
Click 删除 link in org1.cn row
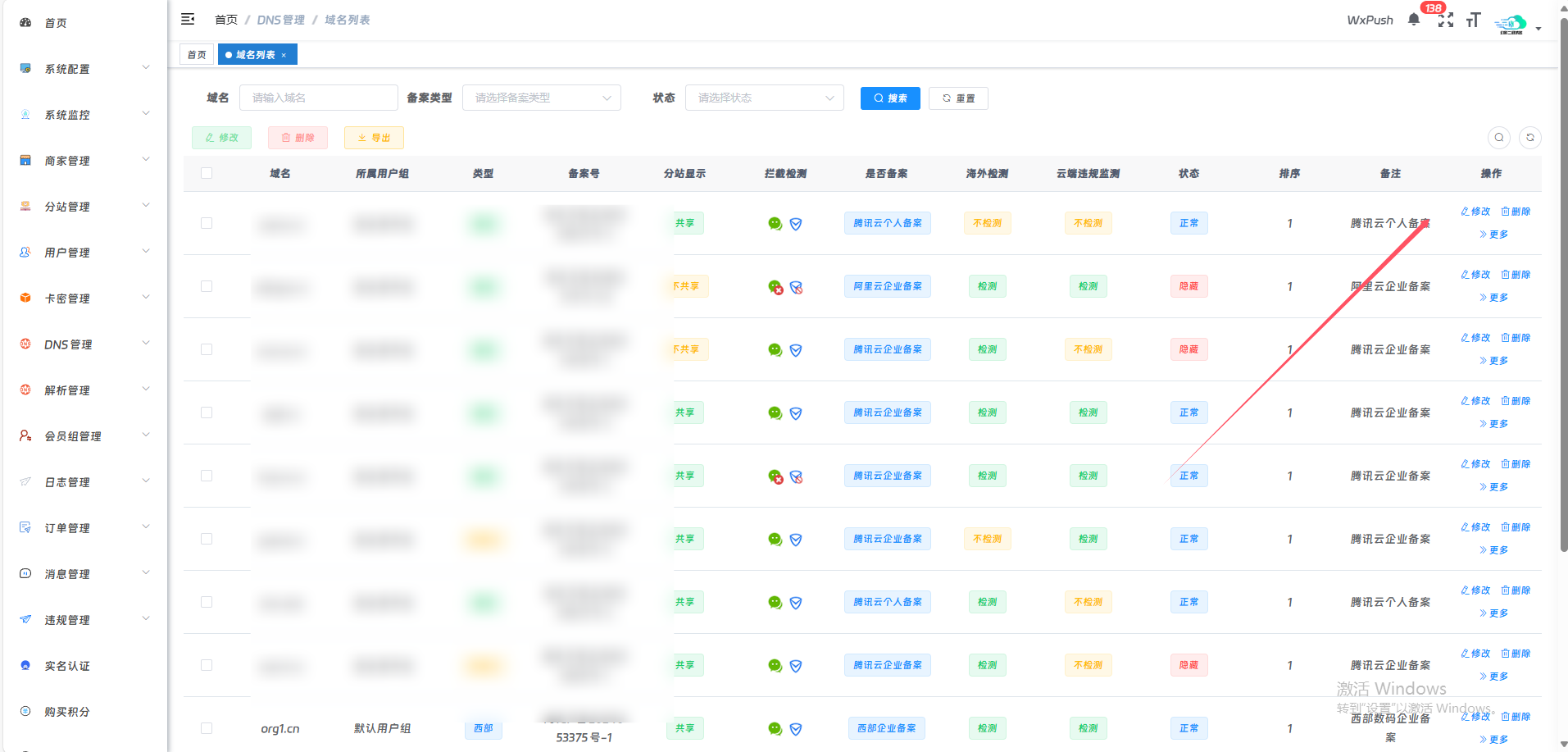pos(1516,717)
